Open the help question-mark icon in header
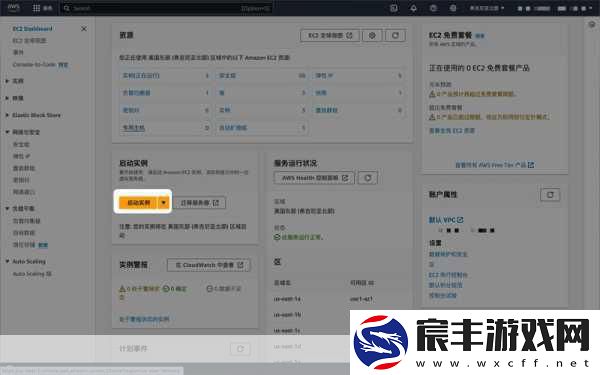The height and width of the screenshot is (375, 600). (433, 8)
